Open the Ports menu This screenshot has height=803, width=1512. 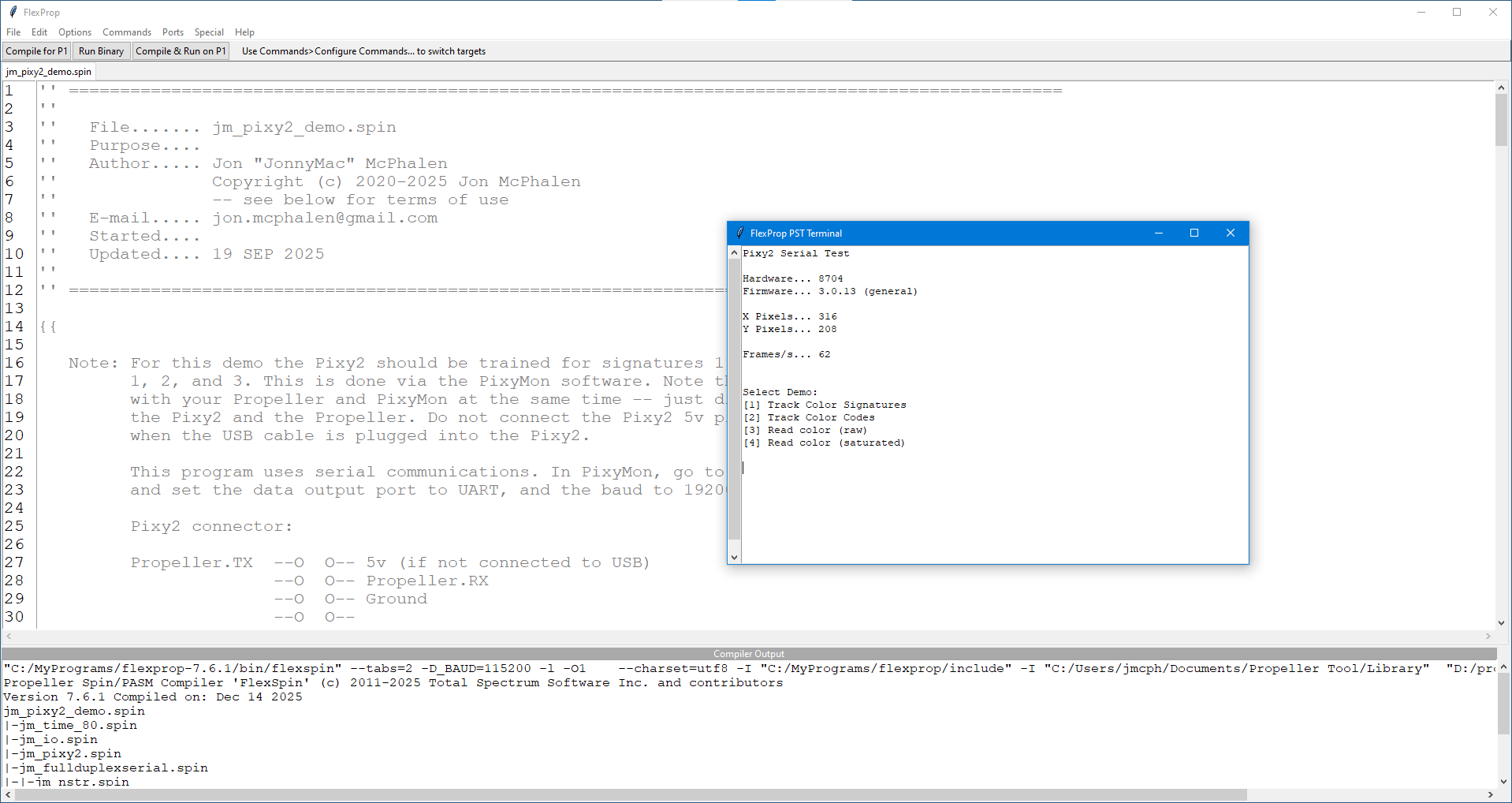[x=173, y=32]
